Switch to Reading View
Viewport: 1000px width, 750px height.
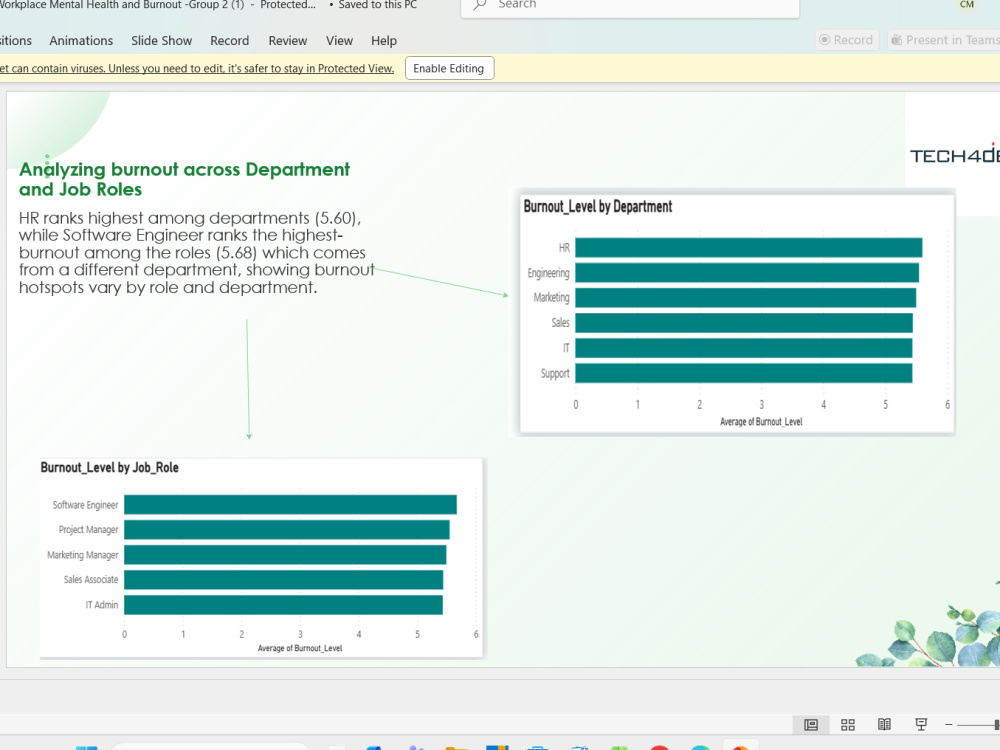(884, 724)
